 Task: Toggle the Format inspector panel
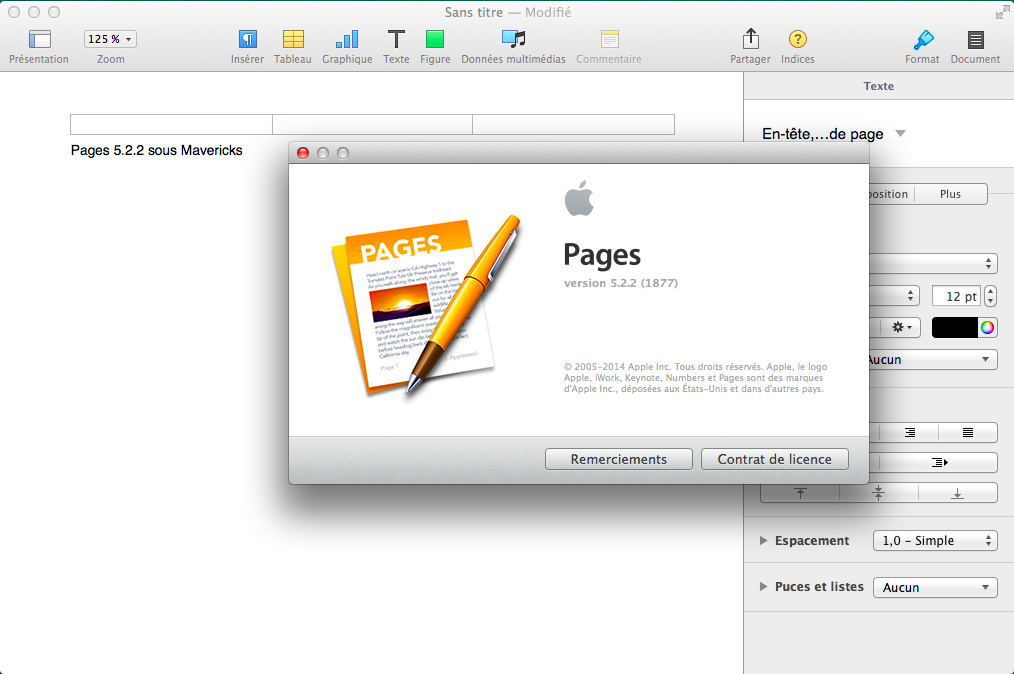click(x=923, y=39)
